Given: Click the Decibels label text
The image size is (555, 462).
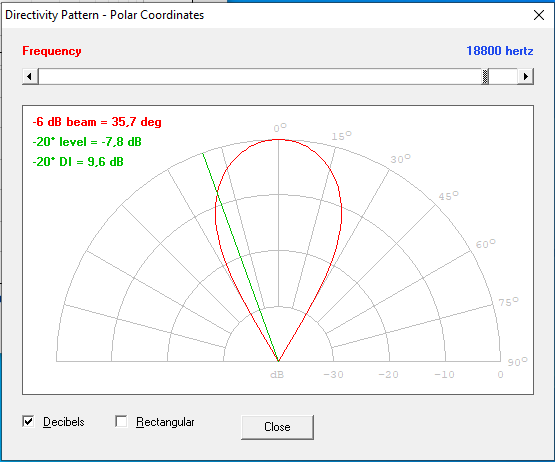Looking at the screenshot, I should [64, 422].
